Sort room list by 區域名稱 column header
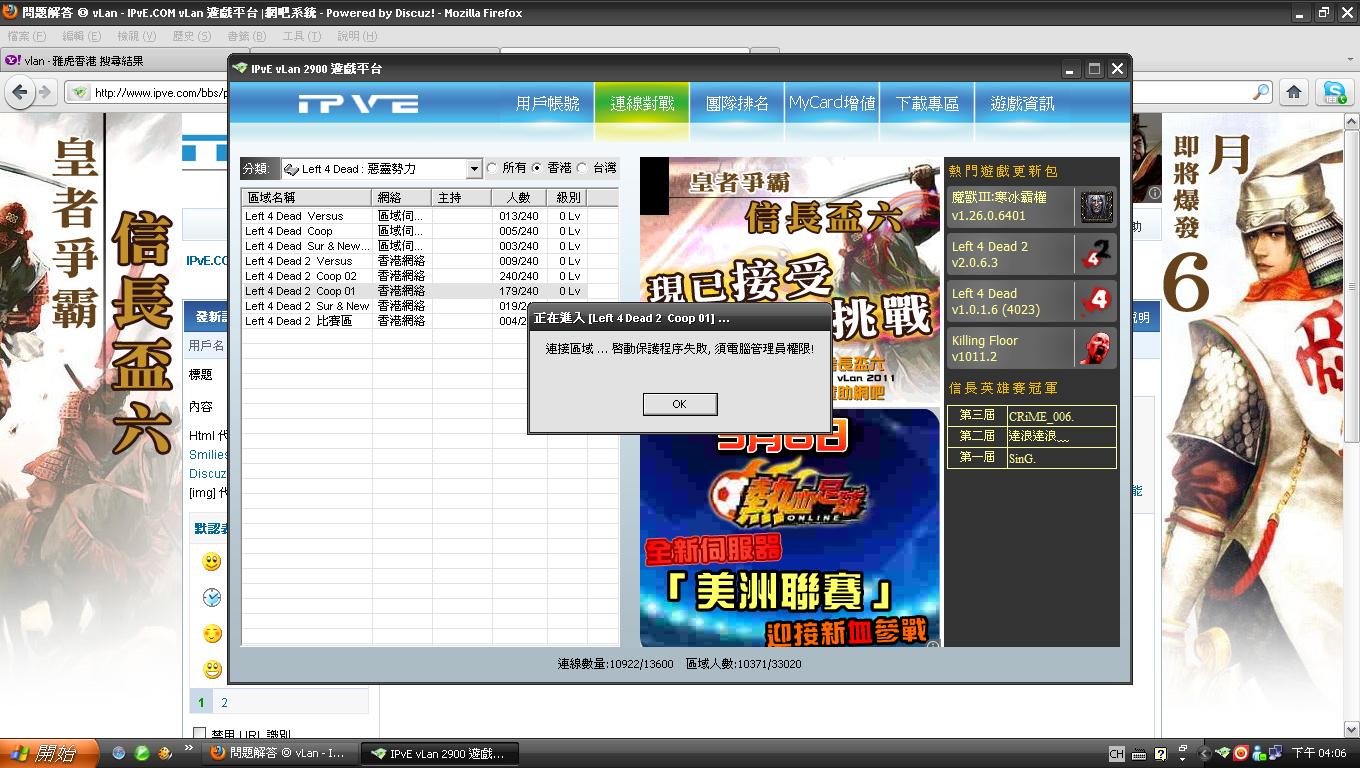This screenshot has width=1360, height=768. [x=306, y=198]
